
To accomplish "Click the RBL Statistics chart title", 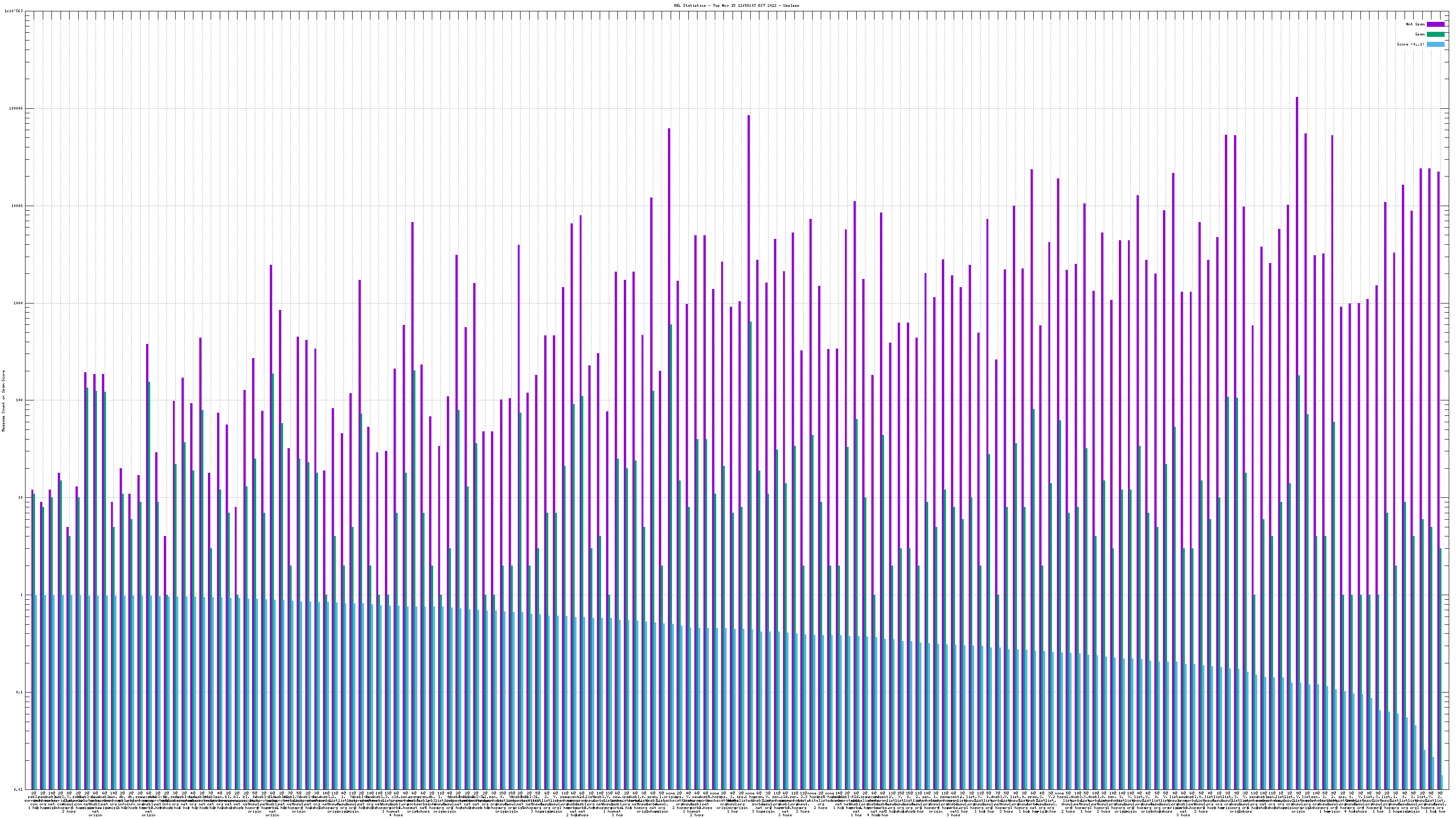I will [736, 5].
